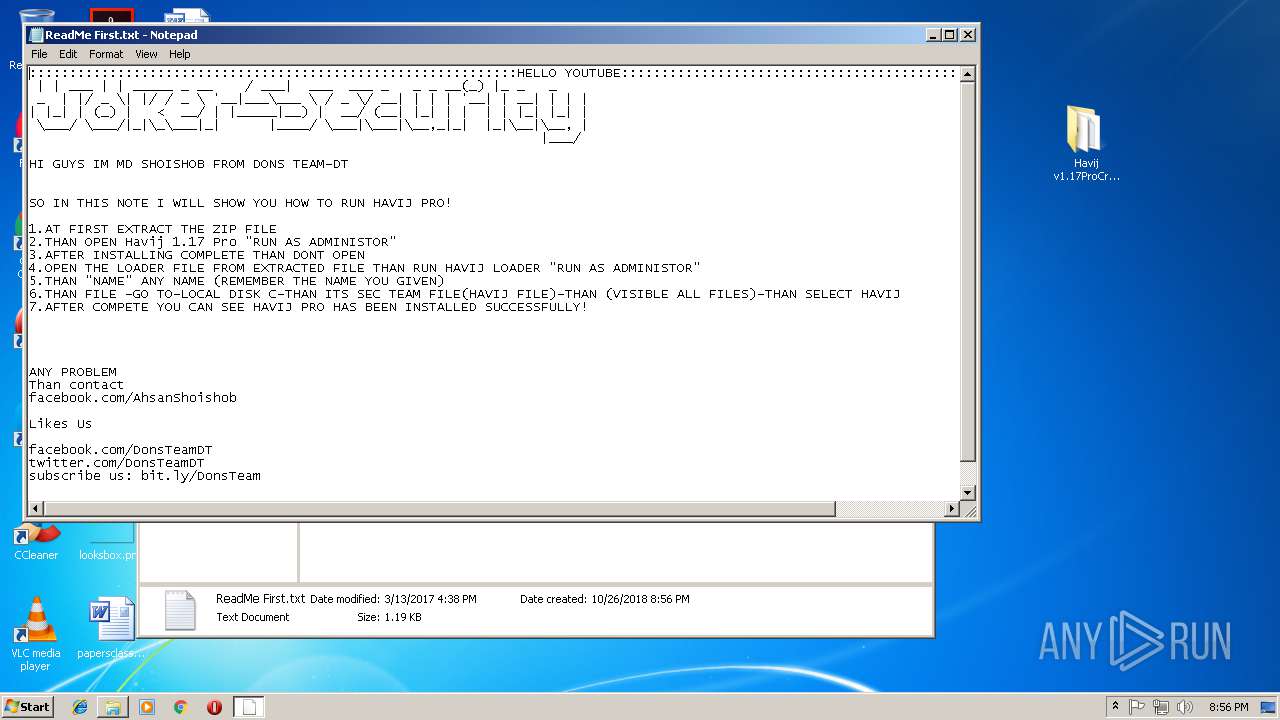Open the File menu in Notepad
Image resolution: width=1280 pixels, height=720 pixels.
39,54
